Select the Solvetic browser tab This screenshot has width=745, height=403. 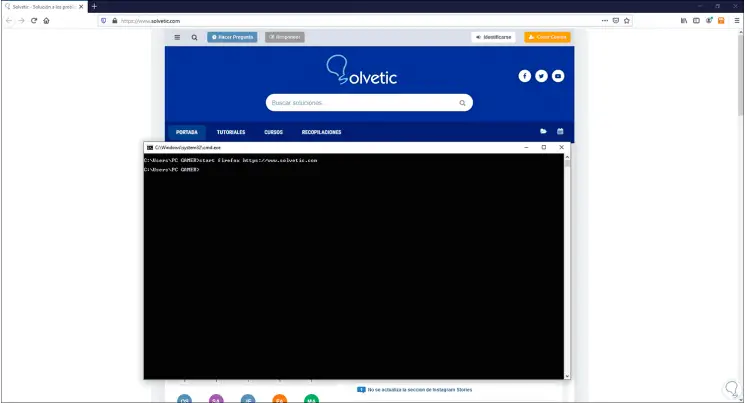44,7
